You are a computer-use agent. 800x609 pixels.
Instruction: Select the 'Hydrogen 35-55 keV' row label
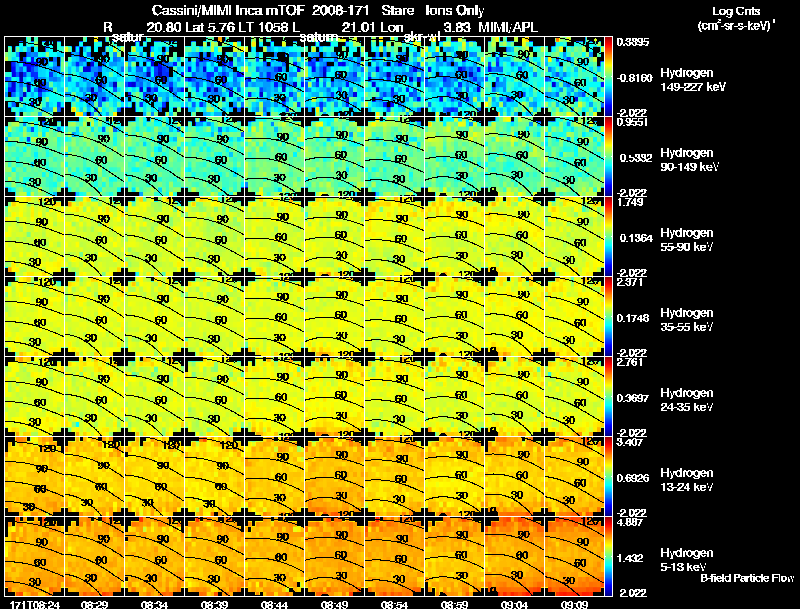pyautogui.click(x=687, y=320)
